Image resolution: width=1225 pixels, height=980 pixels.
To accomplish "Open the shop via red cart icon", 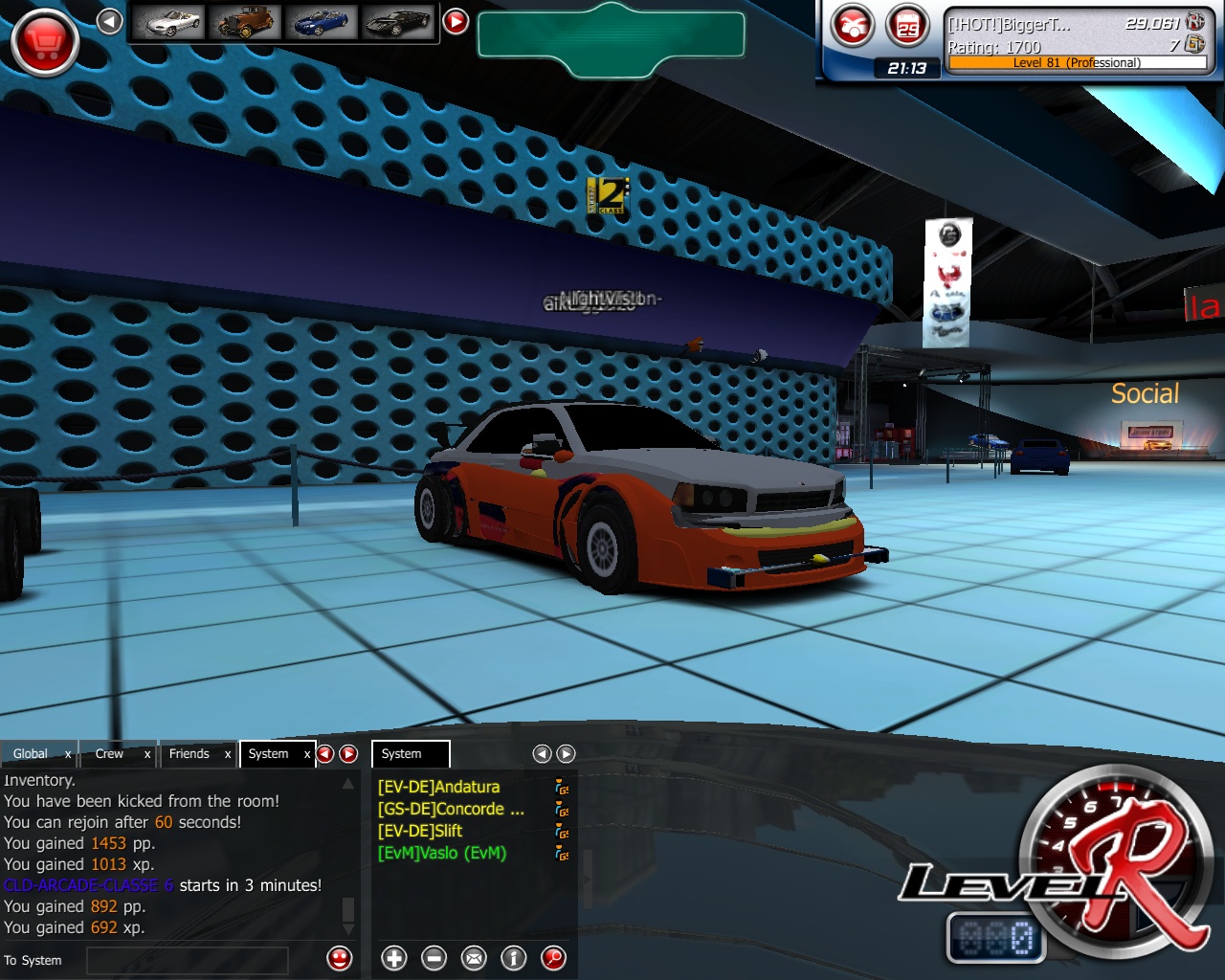I will pyautogui.click(x=44, y=43).
